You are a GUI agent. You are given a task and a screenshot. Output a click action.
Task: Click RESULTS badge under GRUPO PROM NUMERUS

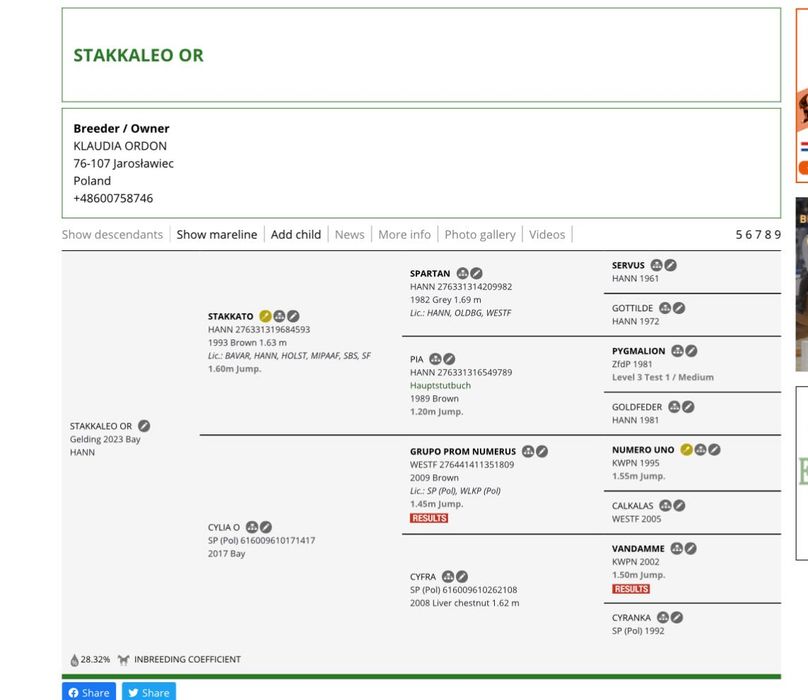click(429, 518)
